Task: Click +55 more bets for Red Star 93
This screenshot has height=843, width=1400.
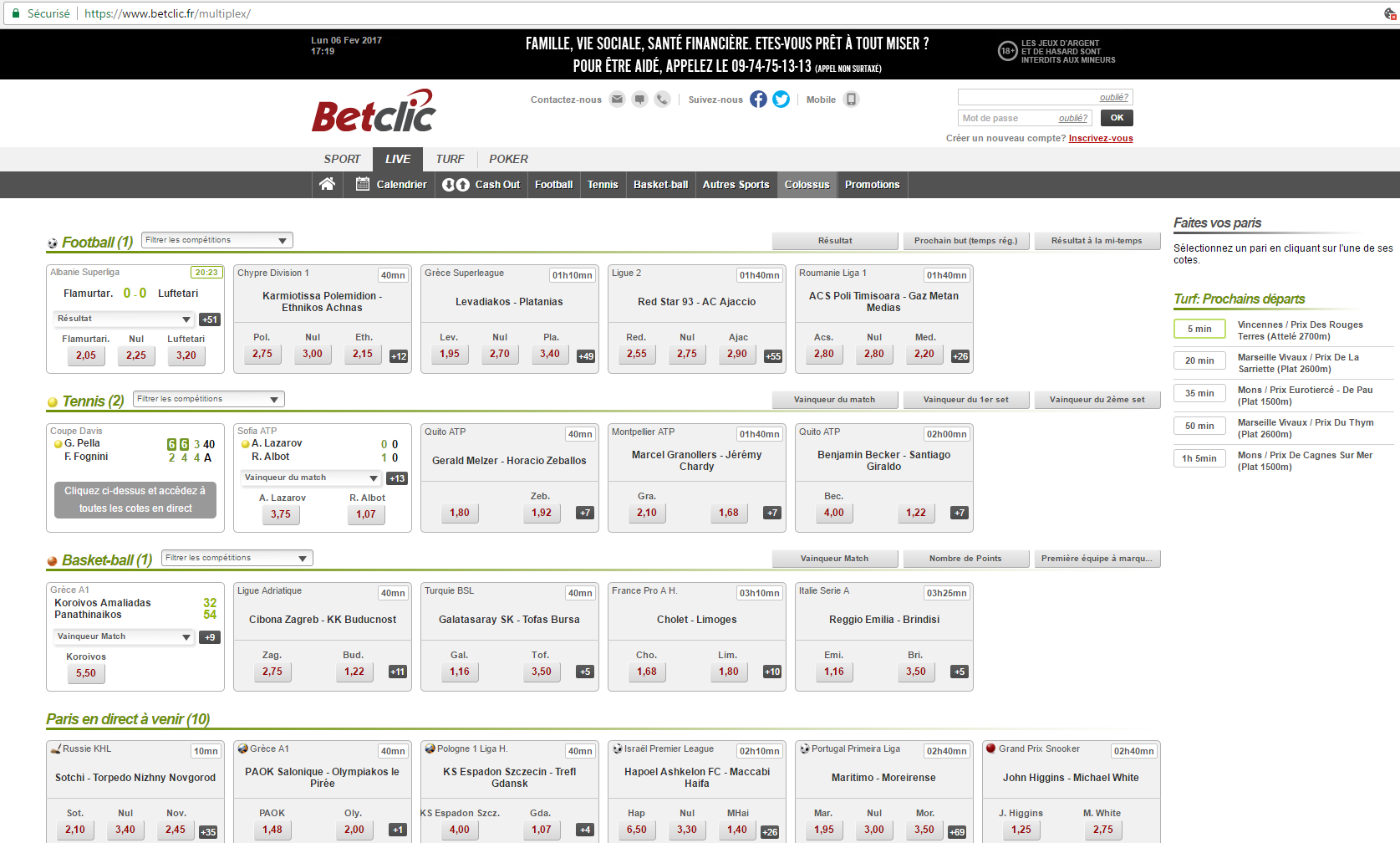Action: click(773, 356)
